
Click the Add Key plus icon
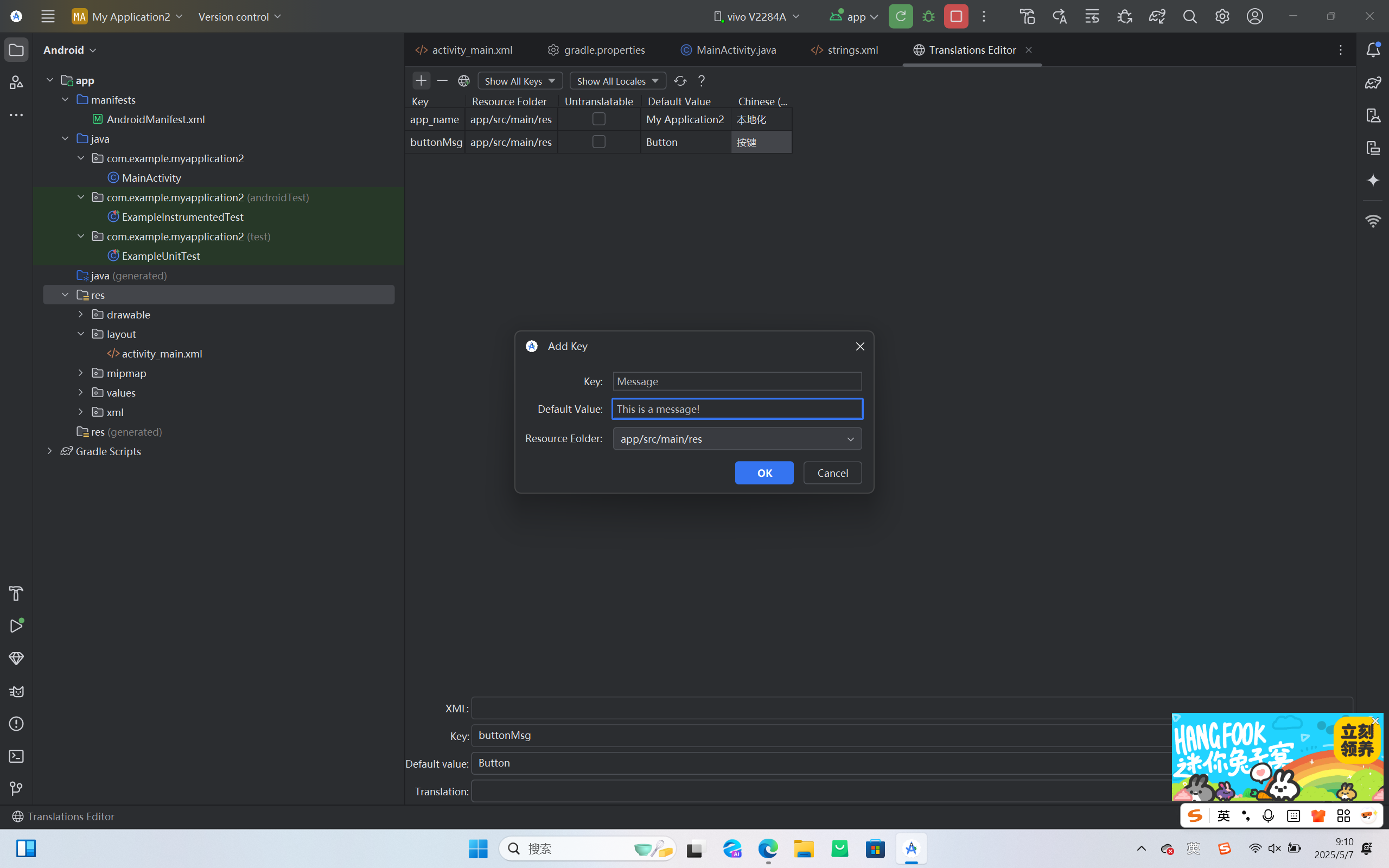(x=420, y=80)
